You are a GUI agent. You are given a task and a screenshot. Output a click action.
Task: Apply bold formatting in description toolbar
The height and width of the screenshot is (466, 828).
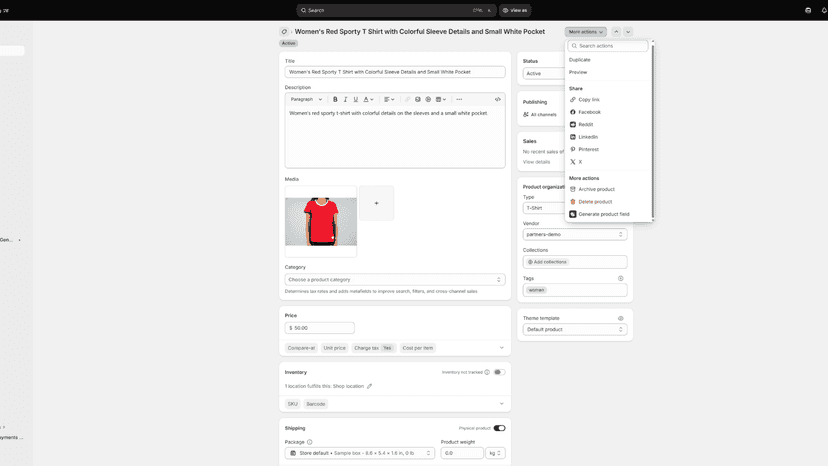(x=335, y=99)
